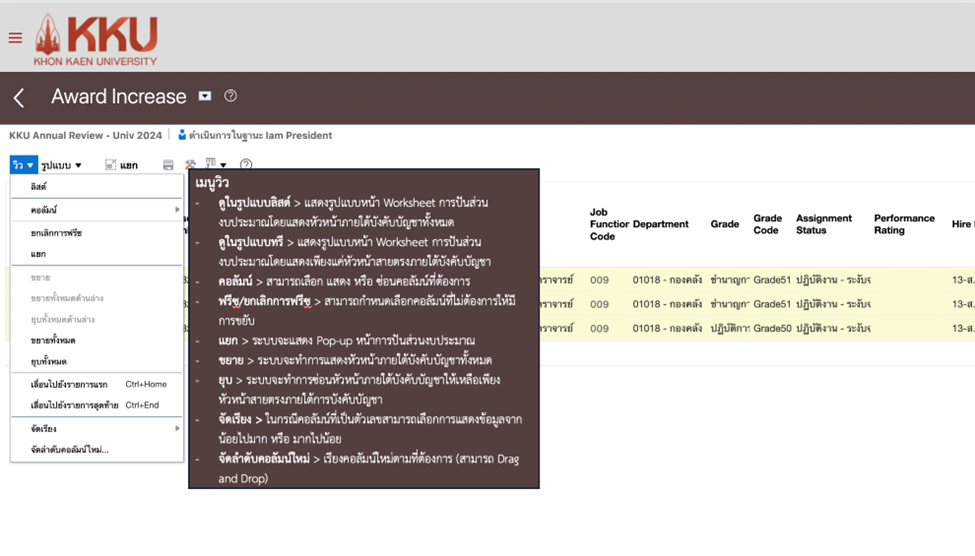Open the column layout dropdown in toolbar
Image resolution: width=975 pixels, height=556 pixels.
point(216,164)
